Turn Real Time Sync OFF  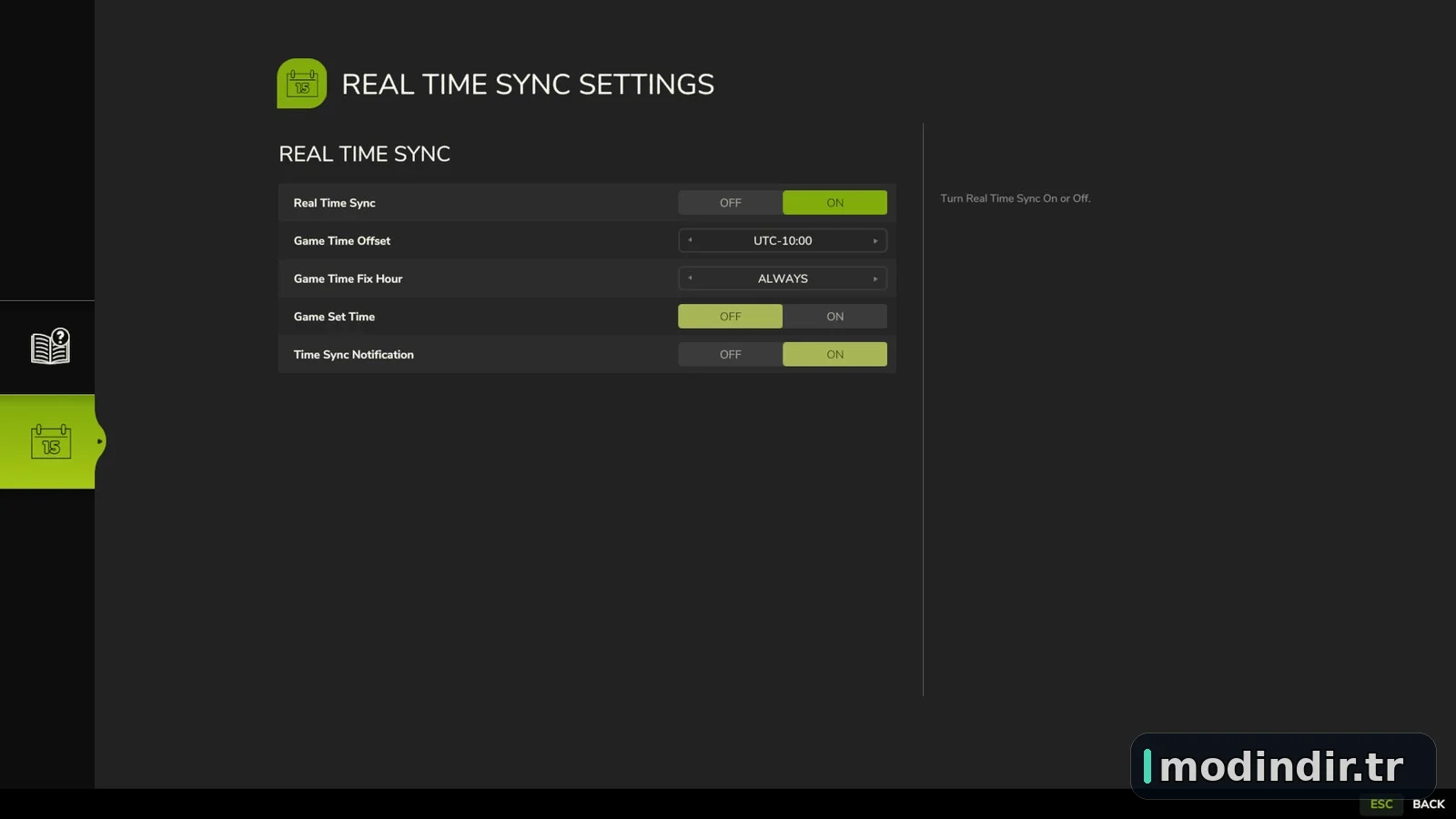pos(730,203)
